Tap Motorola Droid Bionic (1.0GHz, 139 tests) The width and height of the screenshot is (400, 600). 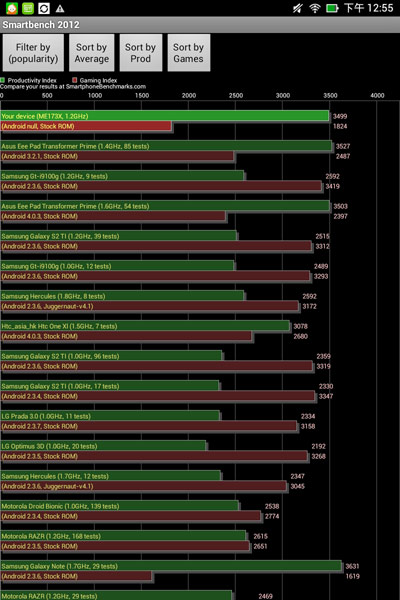(119, 506)
